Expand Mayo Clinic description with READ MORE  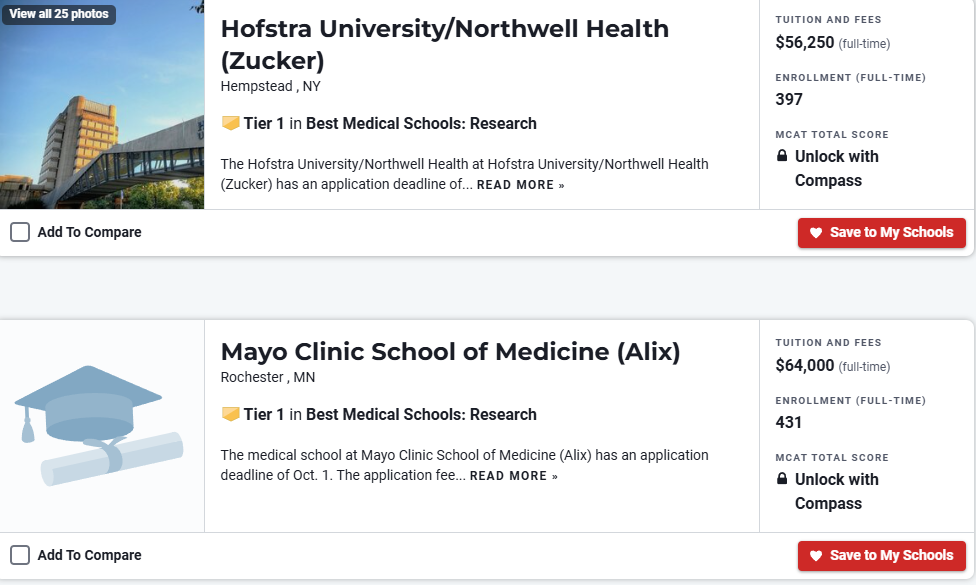tap(514, 476)
